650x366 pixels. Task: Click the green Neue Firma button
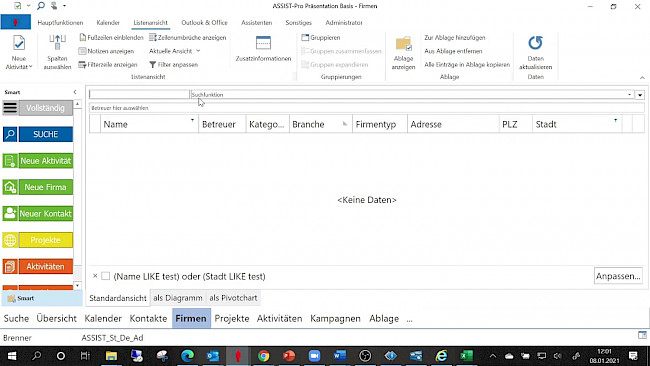[46, 187]
